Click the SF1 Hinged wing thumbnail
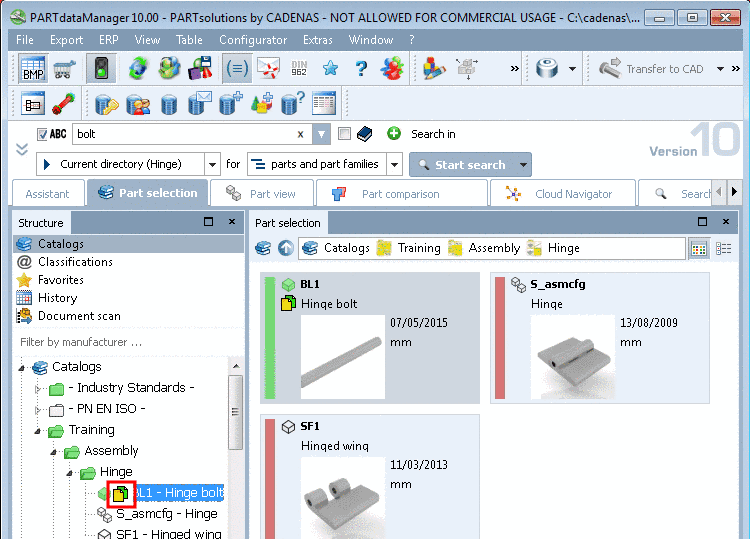Viewport: 750px width, 539px height. point(342,497)
